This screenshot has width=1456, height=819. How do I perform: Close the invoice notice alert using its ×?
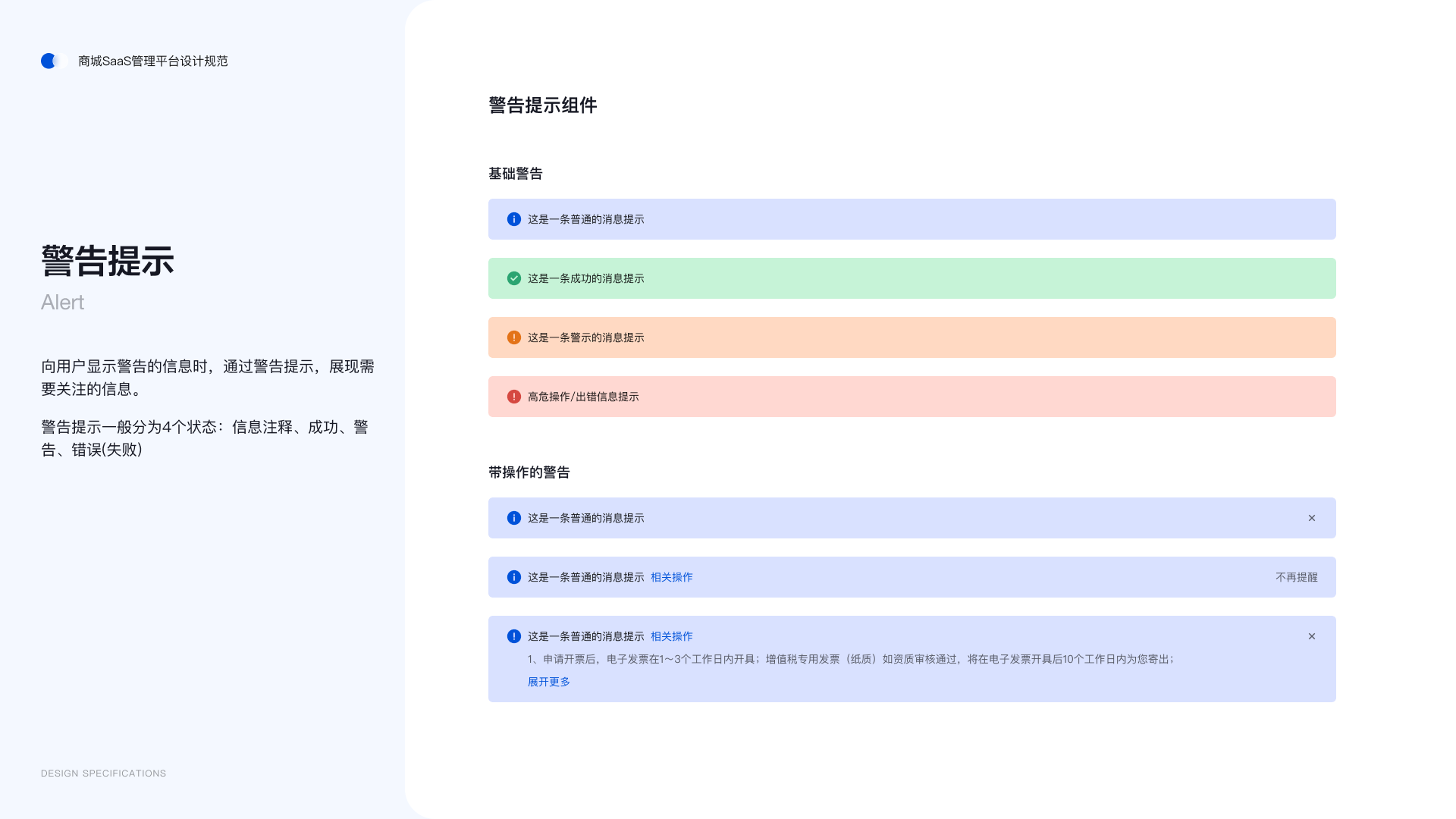click(x=1312, y=636)
